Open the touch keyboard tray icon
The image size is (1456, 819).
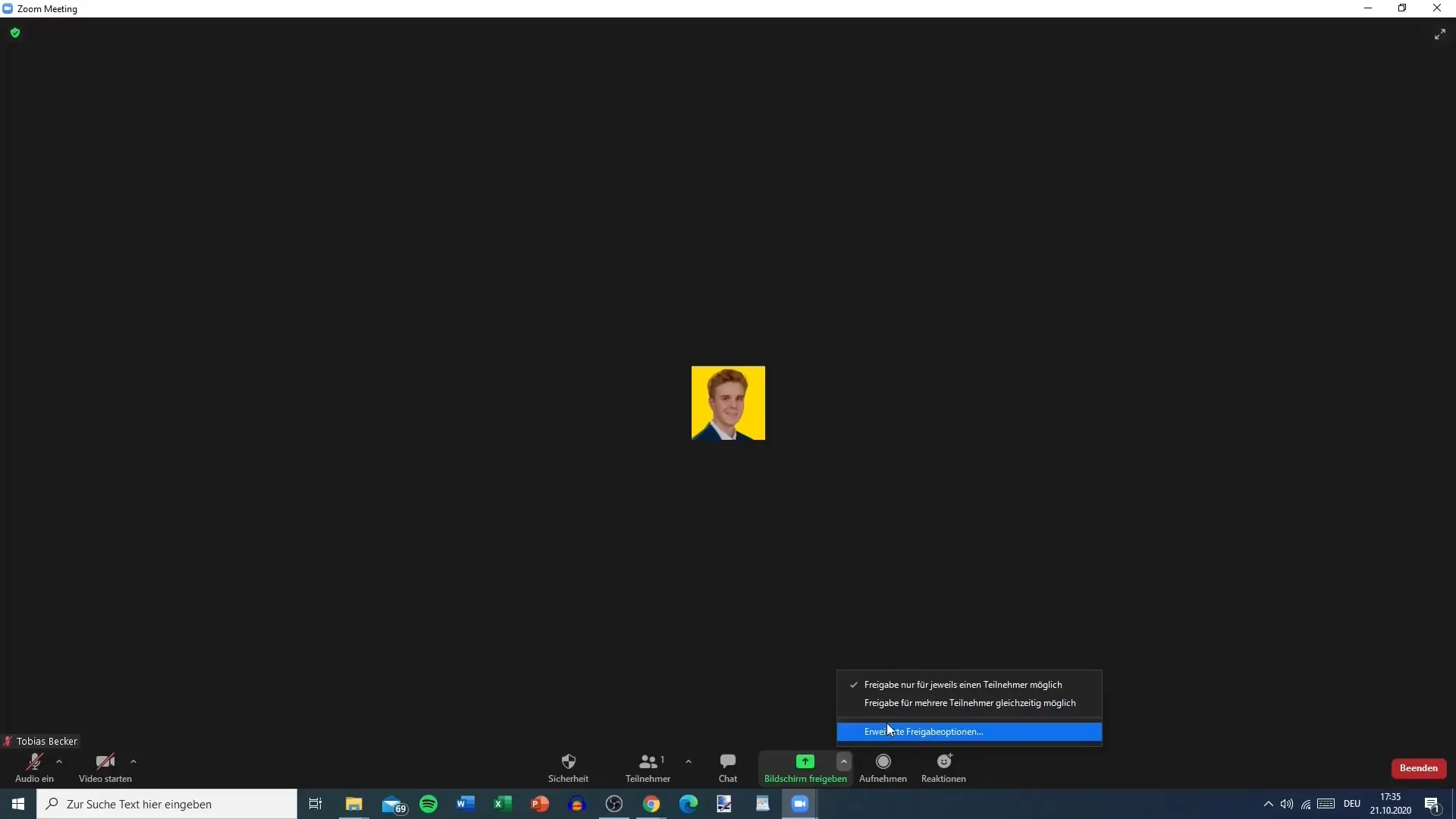pos(1326,804)
